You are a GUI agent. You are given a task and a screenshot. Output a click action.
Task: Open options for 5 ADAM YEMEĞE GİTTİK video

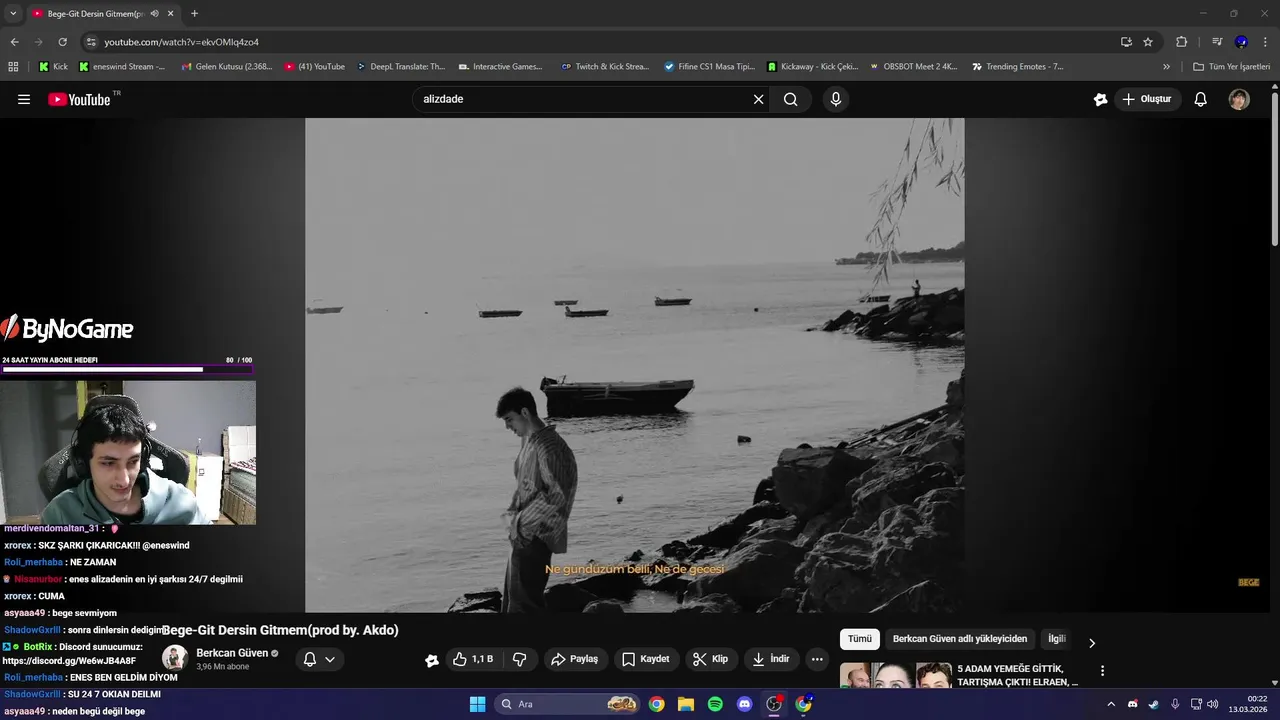[1102, 671]
